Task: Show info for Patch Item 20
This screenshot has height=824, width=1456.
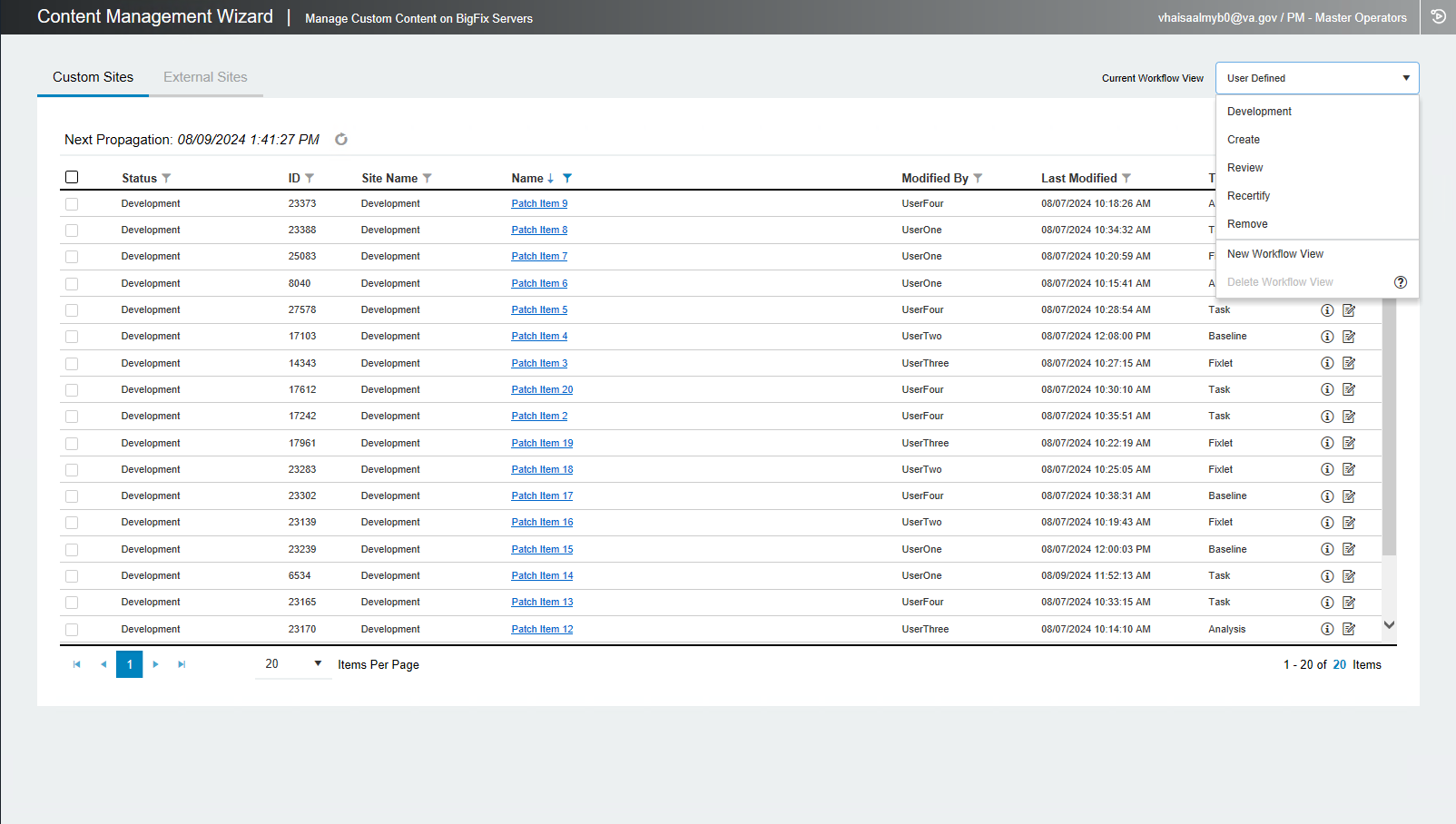Action: coord(1327,389)
